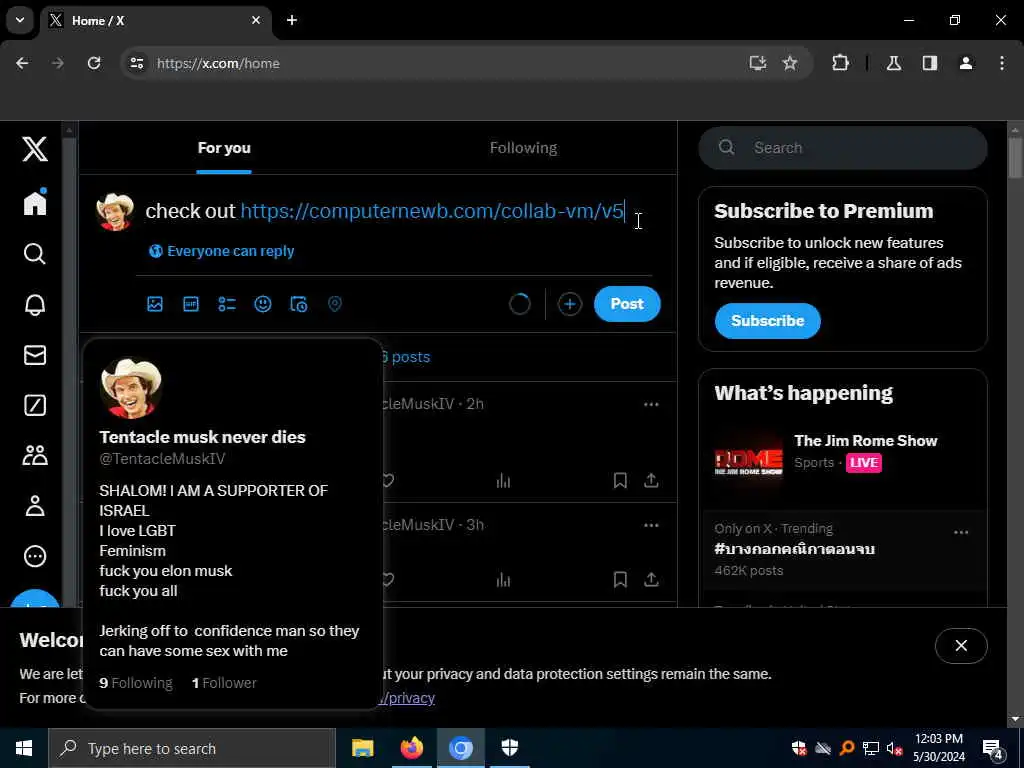Click 1 Follower in hover card
The width and height of the screenshot is (1024, 768).
pyautogui.click(x=224, y=683)
